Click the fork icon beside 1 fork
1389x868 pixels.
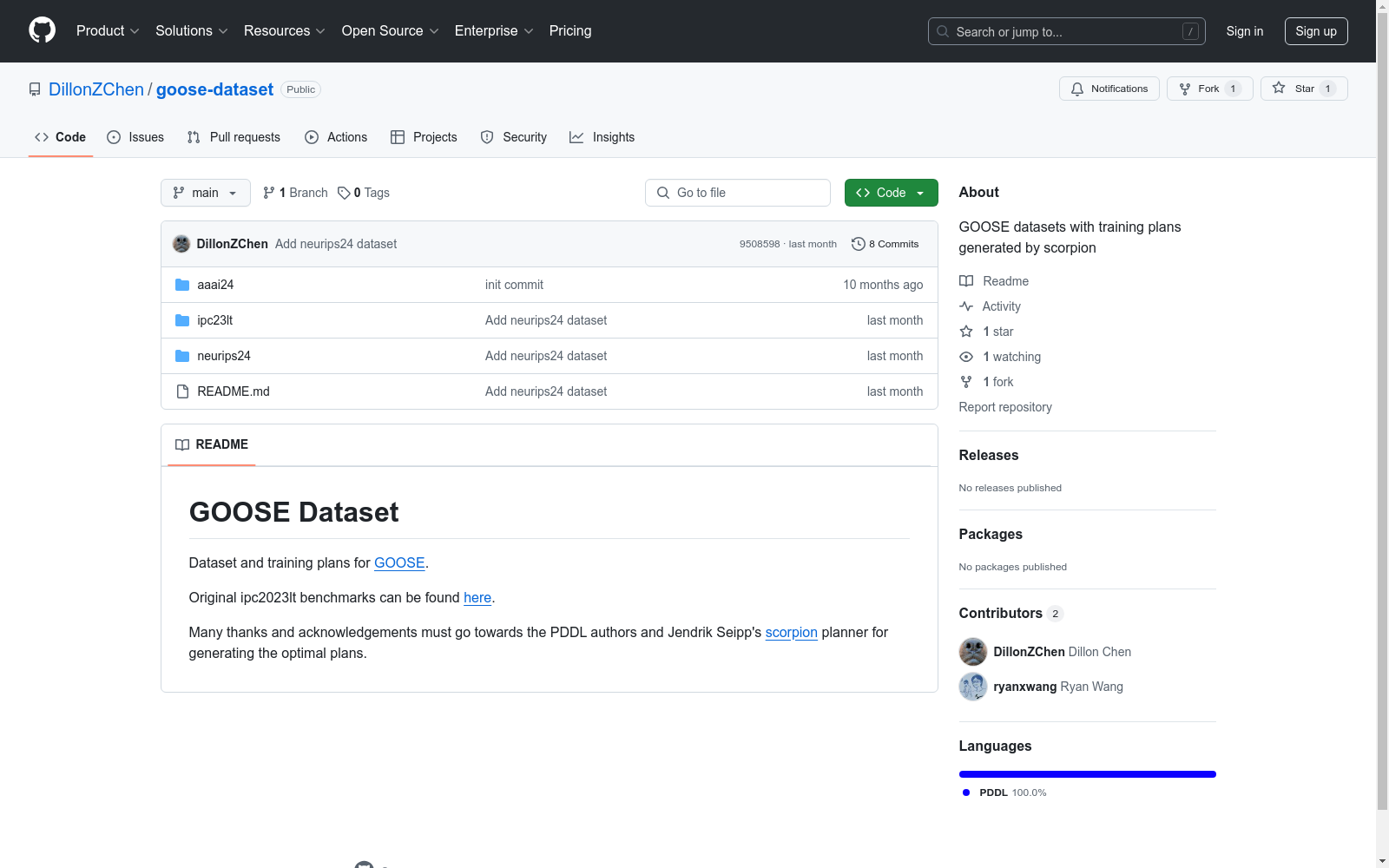click(966, 382)
